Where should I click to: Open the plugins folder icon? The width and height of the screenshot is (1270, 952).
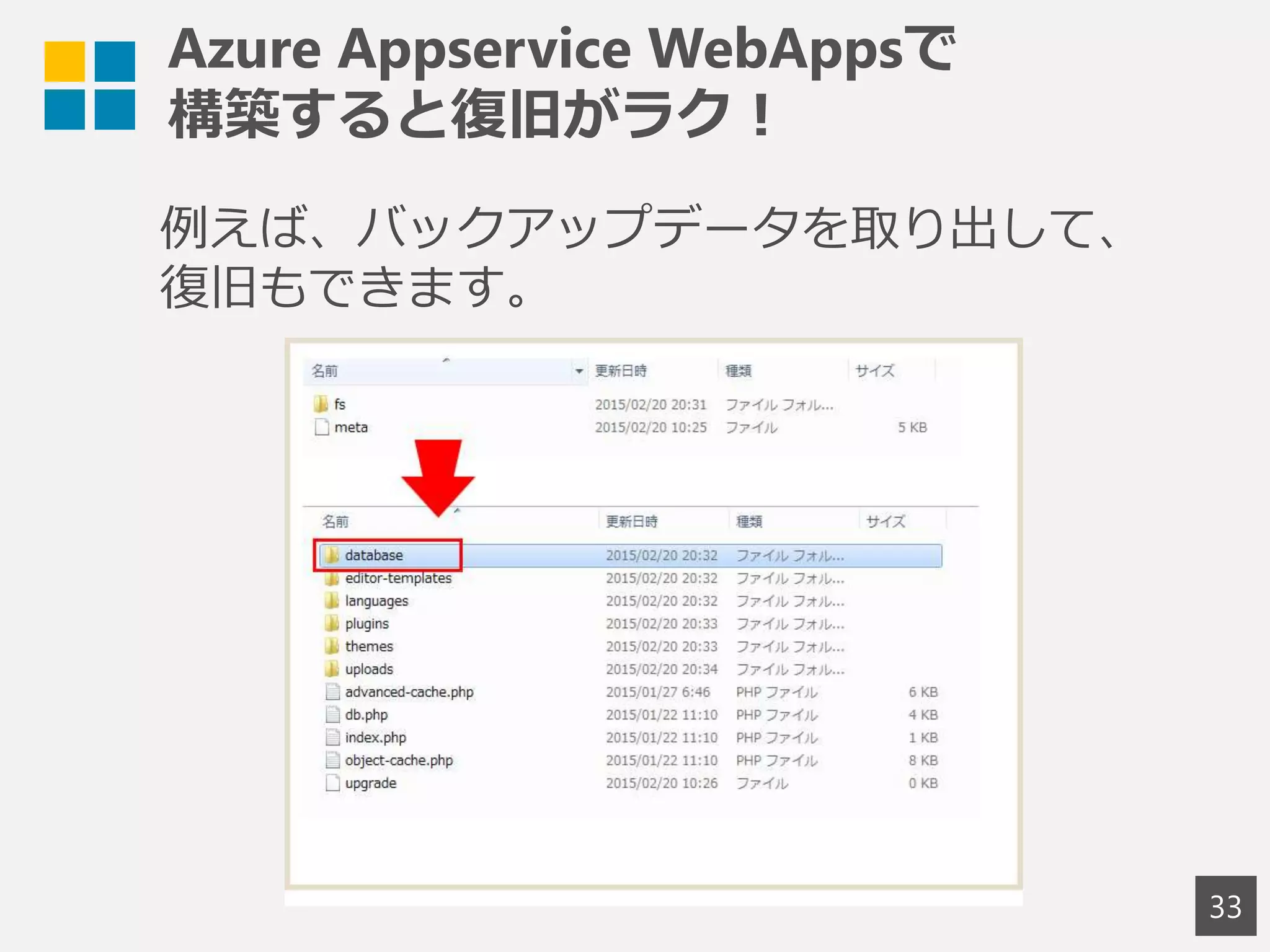pos(332,623)
